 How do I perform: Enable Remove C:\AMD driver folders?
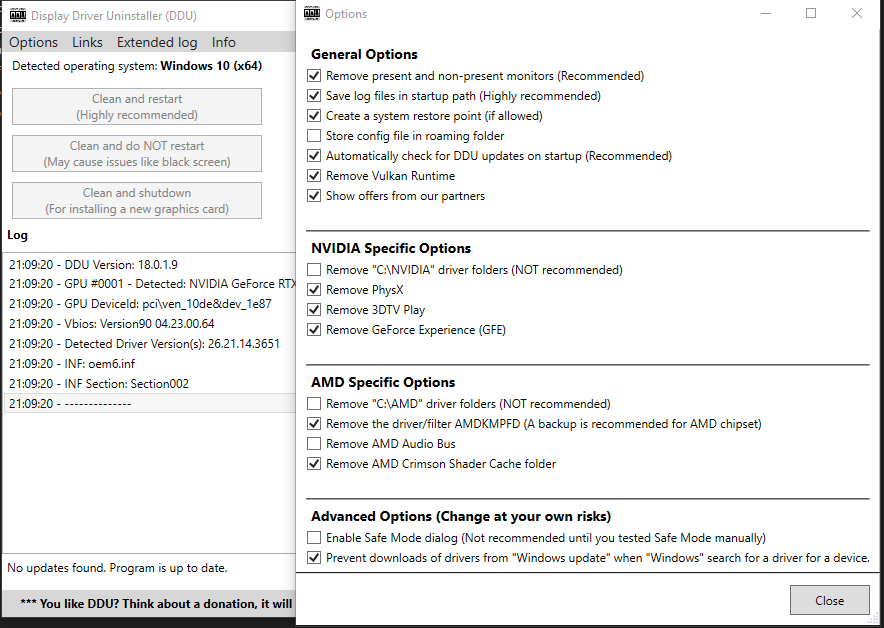(314, 404)
